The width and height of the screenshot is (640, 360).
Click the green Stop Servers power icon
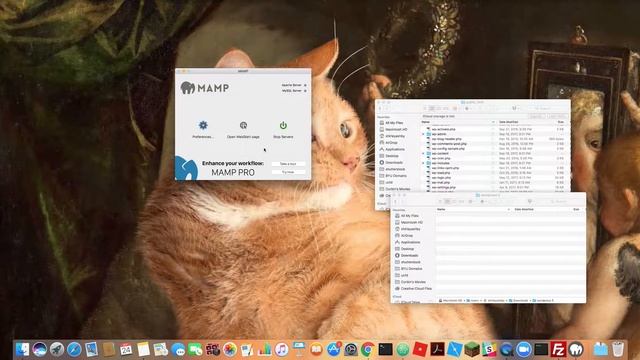coord(283,125)
